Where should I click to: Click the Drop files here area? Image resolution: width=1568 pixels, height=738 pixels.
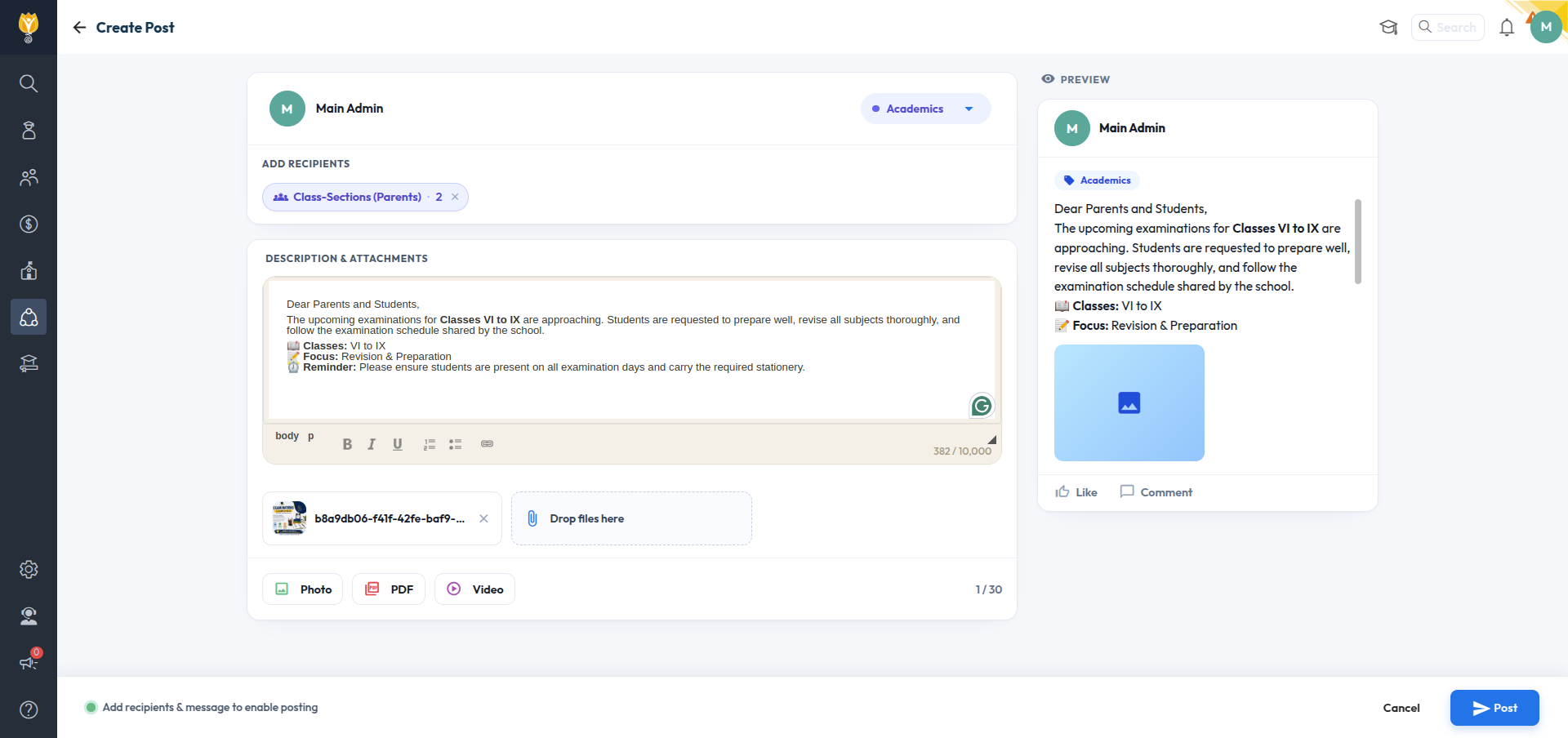point(631,518)
